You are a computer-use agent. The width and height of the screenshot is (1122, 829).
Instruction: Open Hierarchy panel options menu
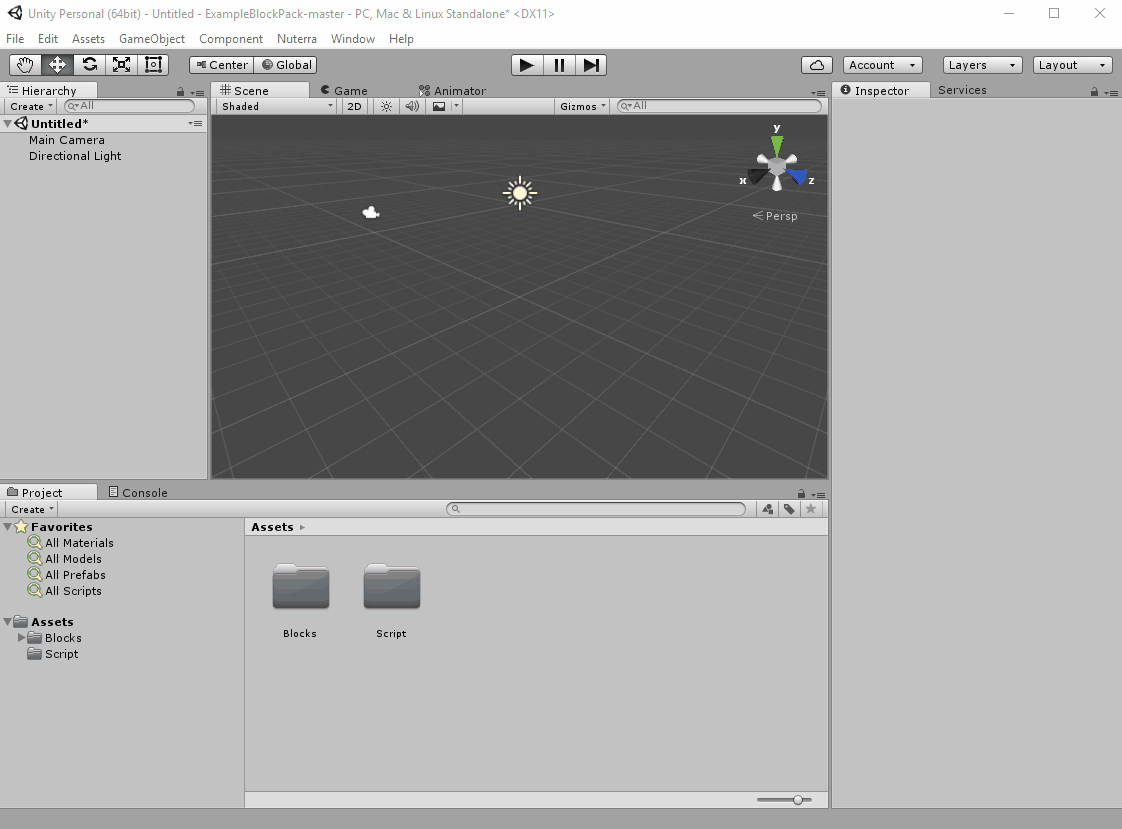197,92
